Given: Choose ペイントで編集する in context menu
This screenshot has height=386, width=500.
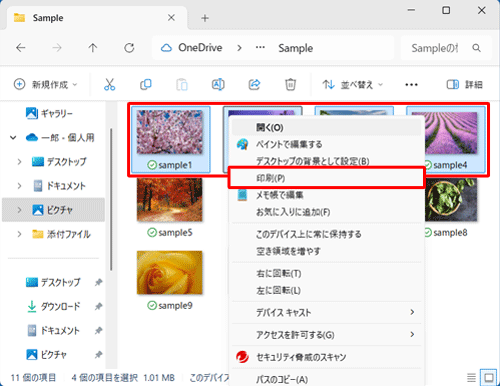Looking at the screenshot, I should [x=327, y=144].
